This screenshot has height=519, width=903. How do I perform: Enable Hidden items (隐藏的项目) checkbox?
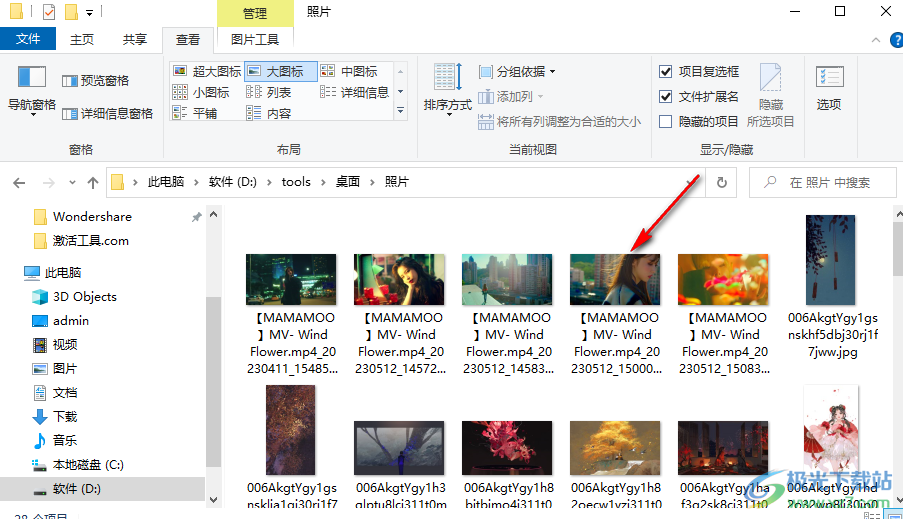click(665, 122)
